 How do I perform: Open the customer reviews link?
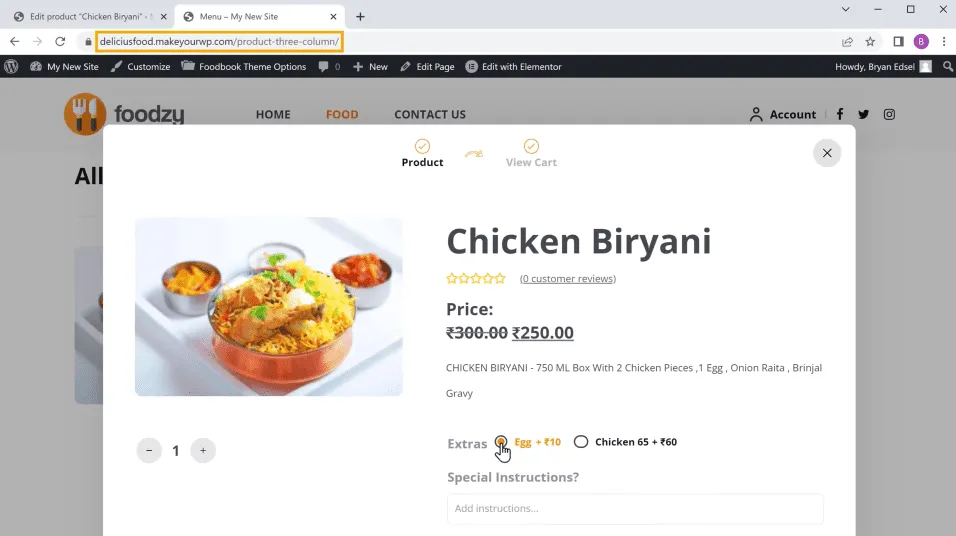tap(568, 279)
